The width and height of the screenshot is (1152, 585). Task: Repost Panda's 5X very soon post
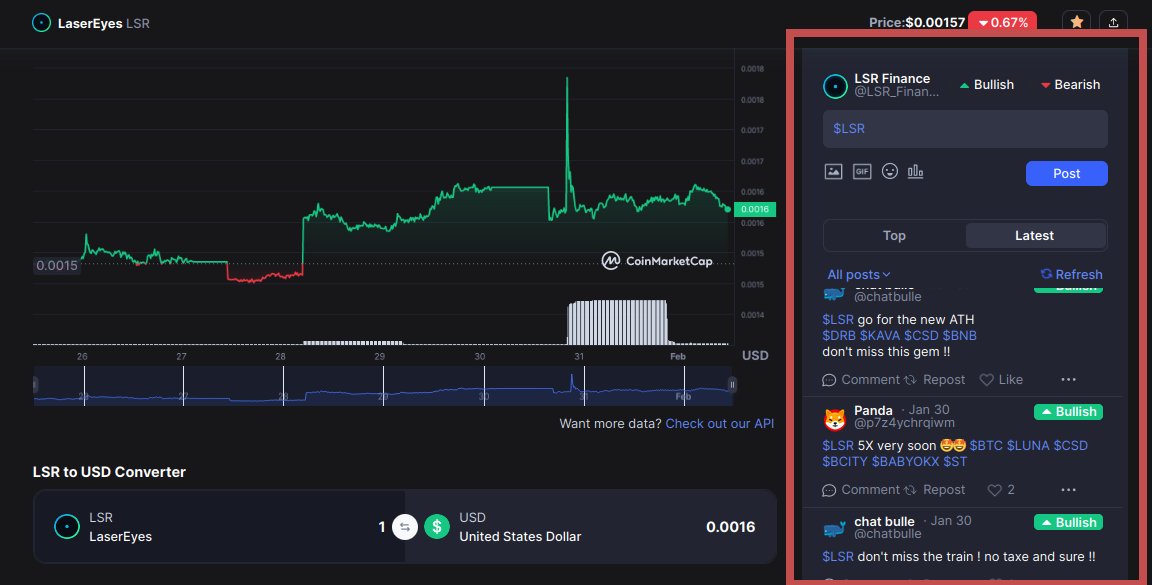(935, 490)
